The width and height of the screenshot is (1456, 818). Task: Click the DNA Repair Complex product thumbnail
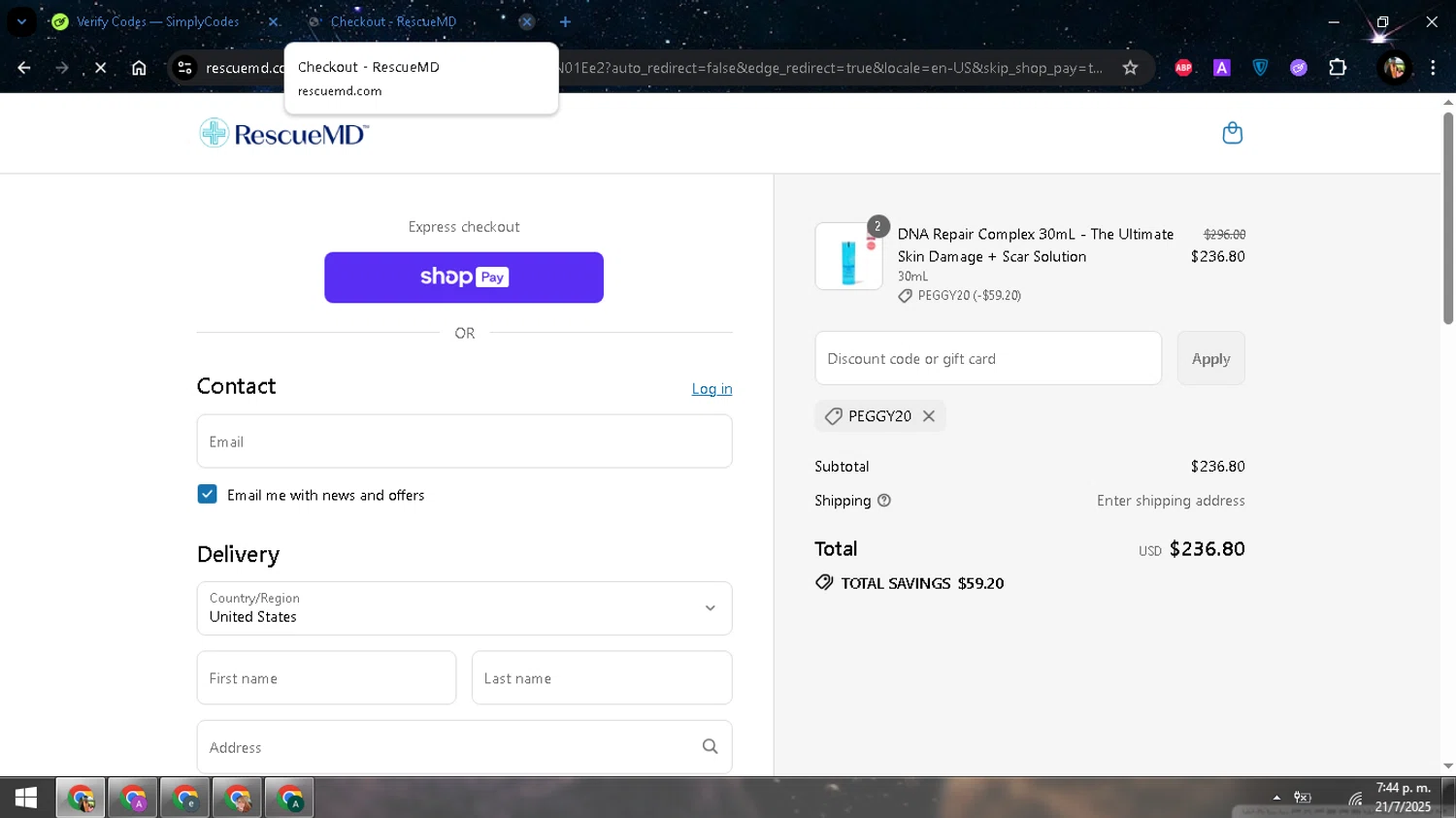[848, 256]
